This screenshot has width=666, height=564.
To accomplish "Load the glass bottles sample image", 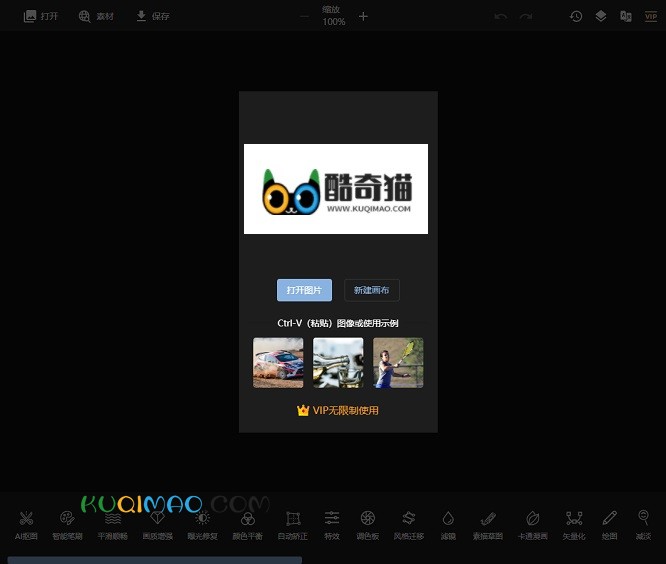I will coord(338,363).
